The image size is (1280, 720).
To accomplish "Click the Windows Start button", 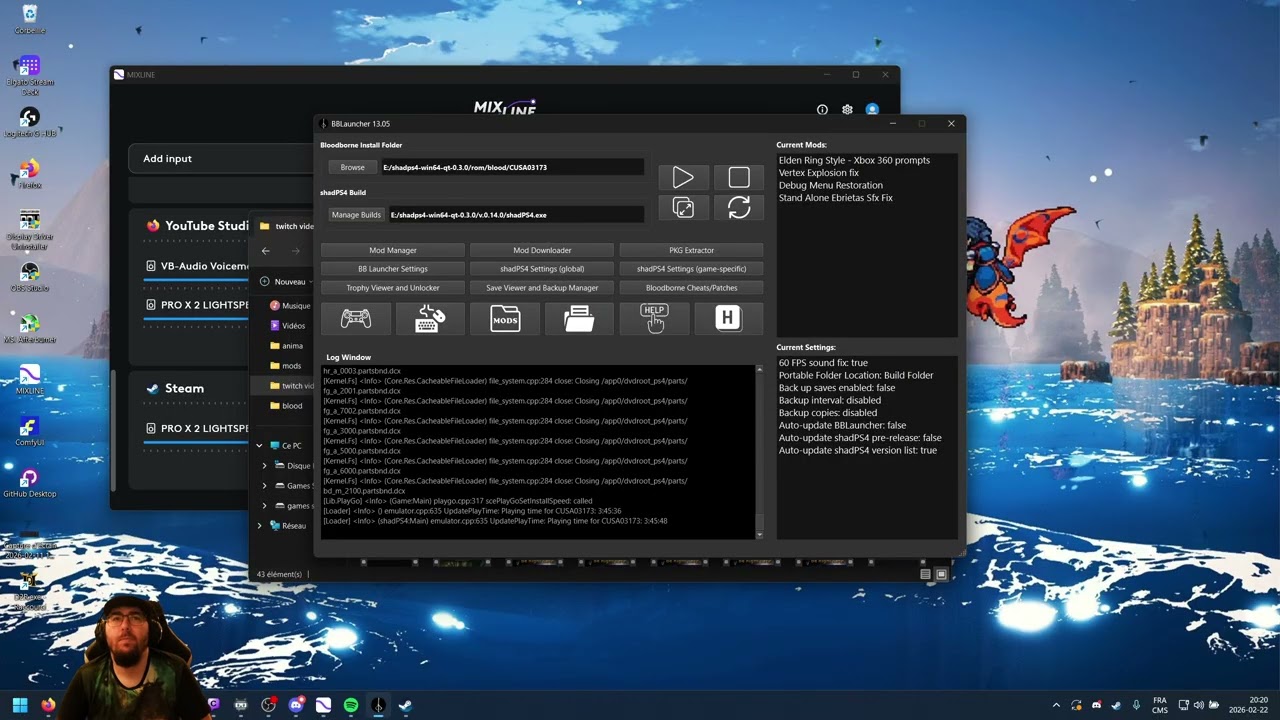I will pyautogui.click(x=20, y=705).
